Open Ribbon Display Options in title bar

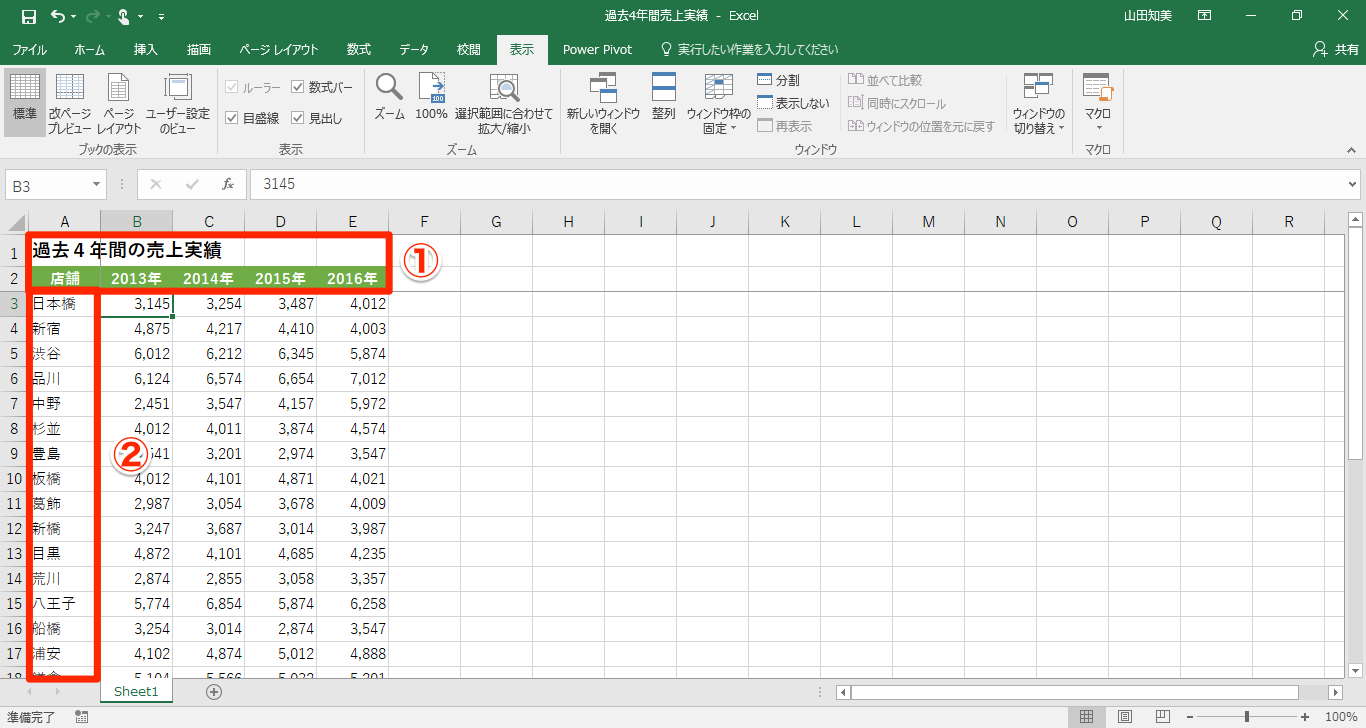[x=1205, y=16]
